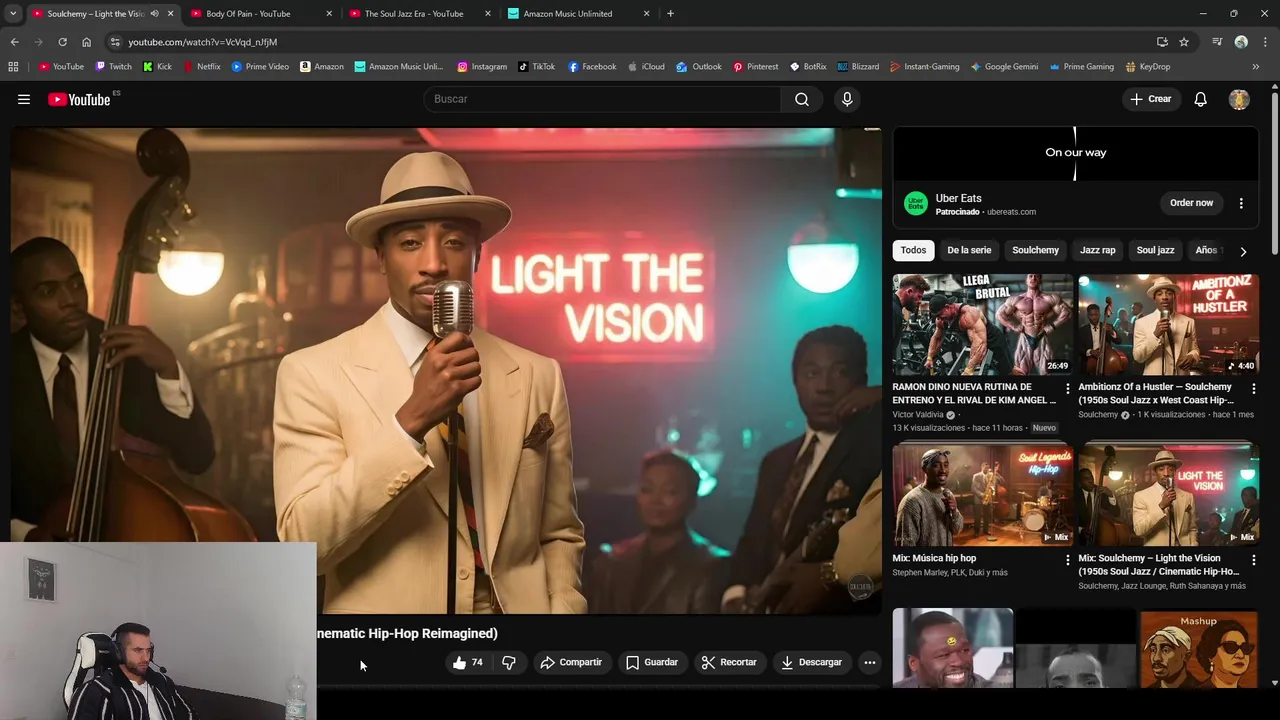Open options for Mix: Soulchemy Light the Vision

[1253, 560]
